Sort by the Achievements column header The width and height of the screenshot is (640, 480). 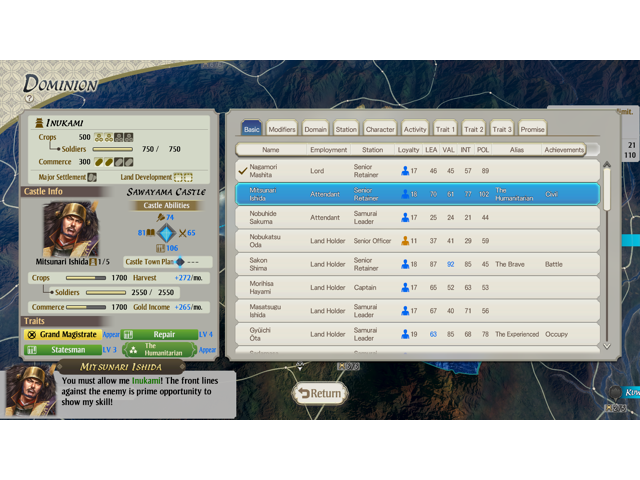[x=564, y=150]
